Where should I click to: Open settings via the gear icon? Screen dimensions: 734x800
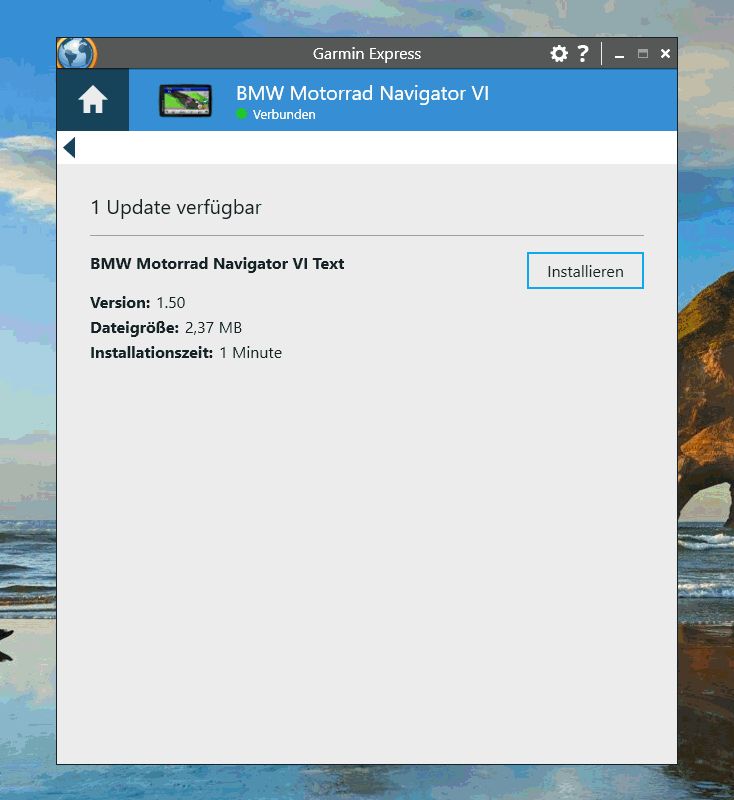click(559, 54)
